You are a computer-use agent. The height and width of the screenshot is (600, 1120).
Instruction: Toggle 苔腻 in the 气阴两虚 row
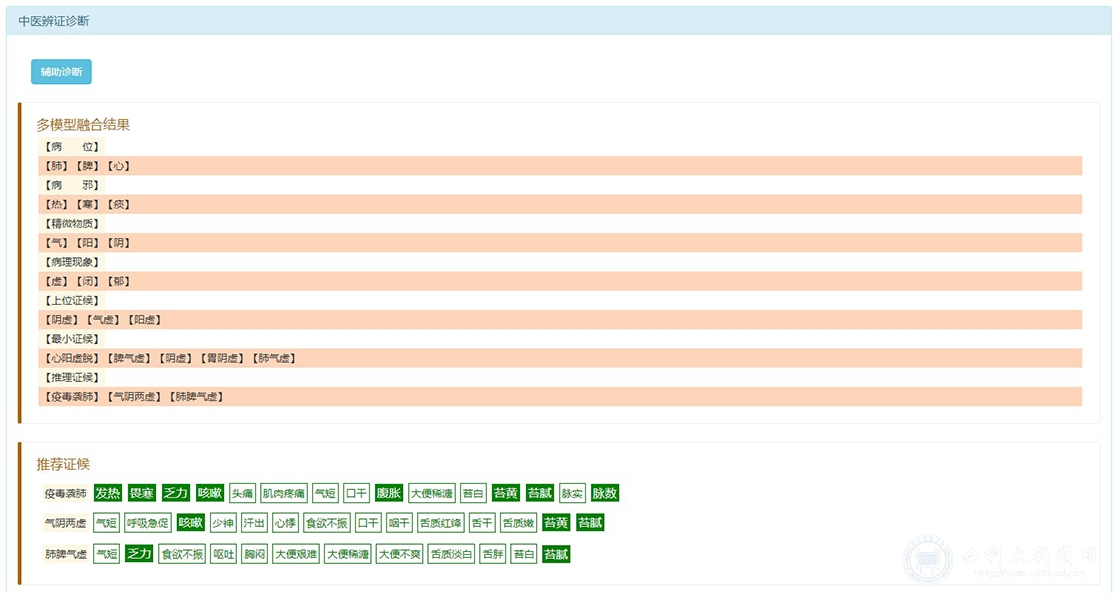coord(591,523)
